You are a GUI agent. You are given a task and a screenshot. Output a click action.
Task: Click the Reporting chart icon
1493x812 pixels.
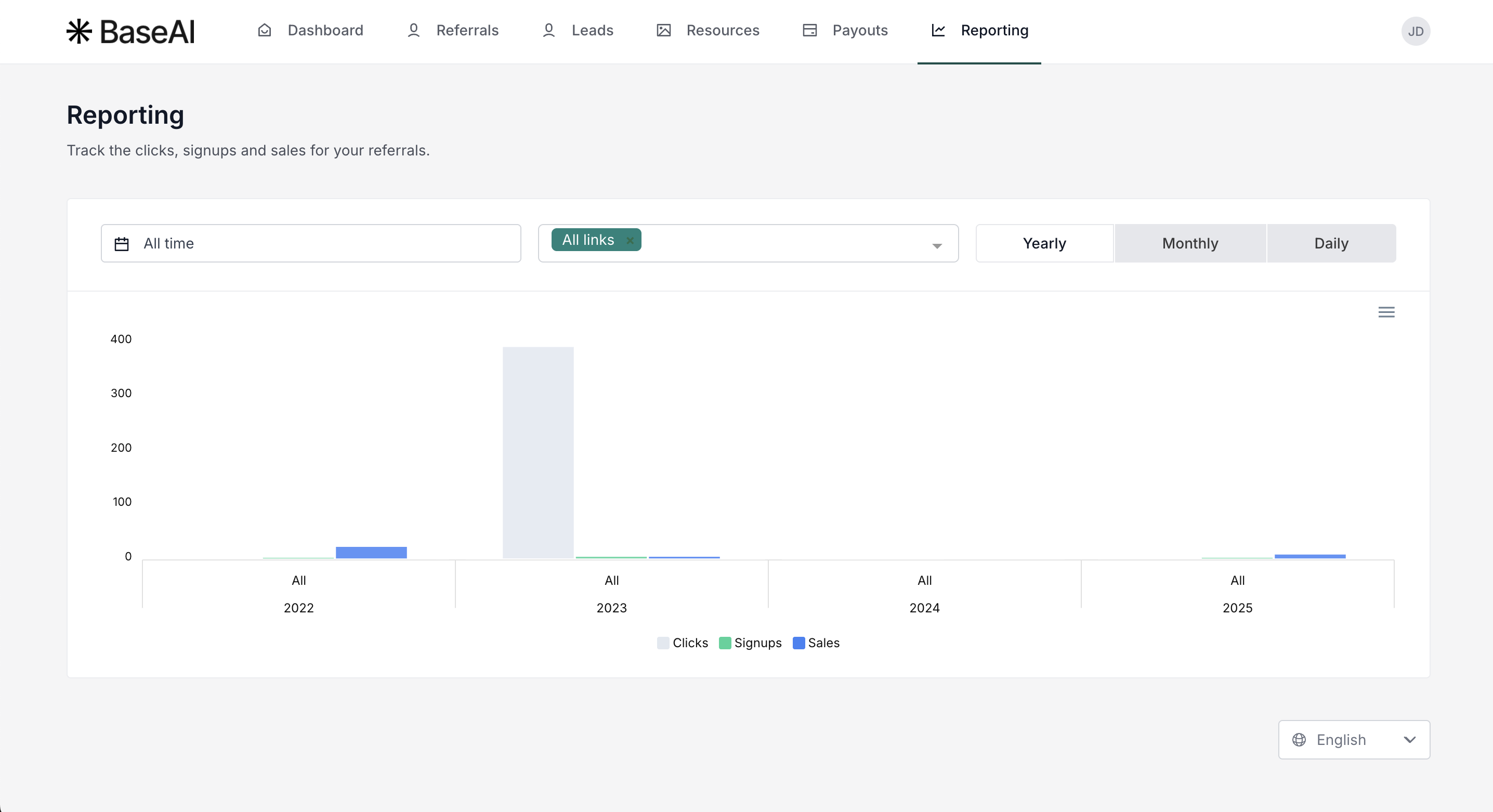click(x=938, y=30)
